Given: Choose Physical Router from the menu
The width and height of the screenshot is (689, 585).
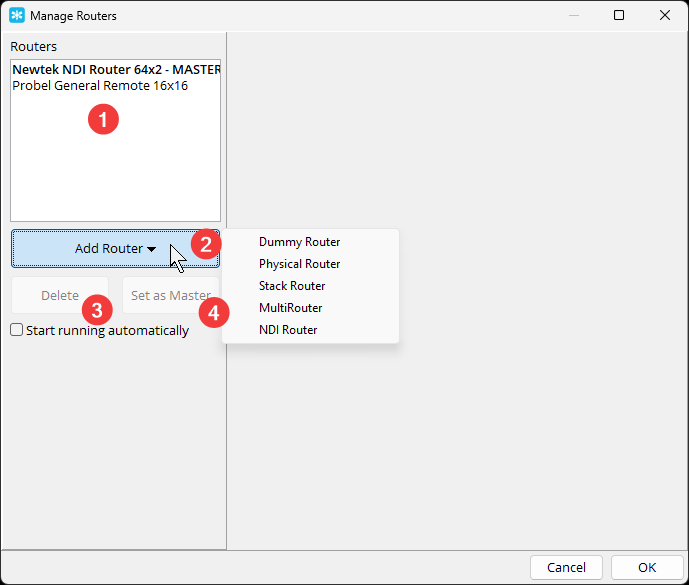Looking at the screenshot, I should 310,264.
